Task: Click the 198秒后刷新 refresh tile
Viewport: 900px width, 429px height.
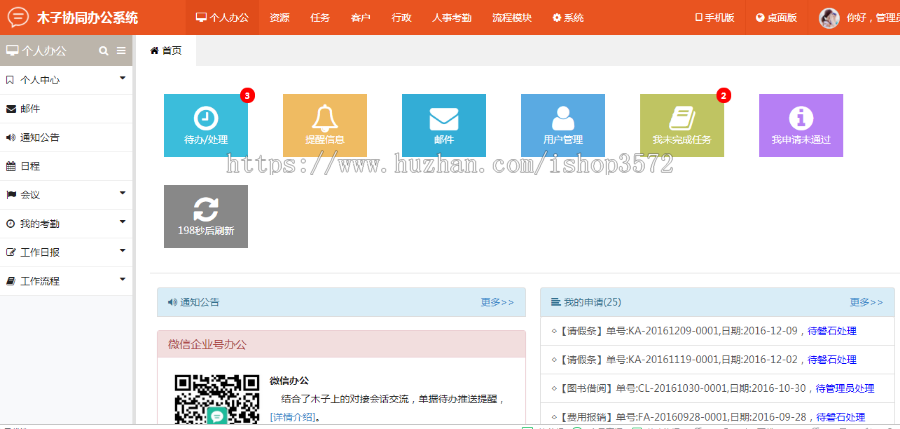Action: coord(206,217)
